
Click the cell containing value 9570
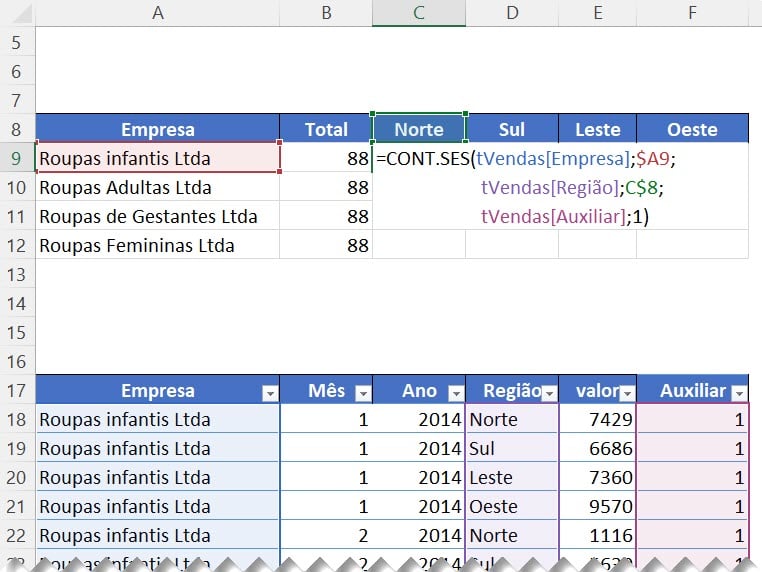coord(597,506)
